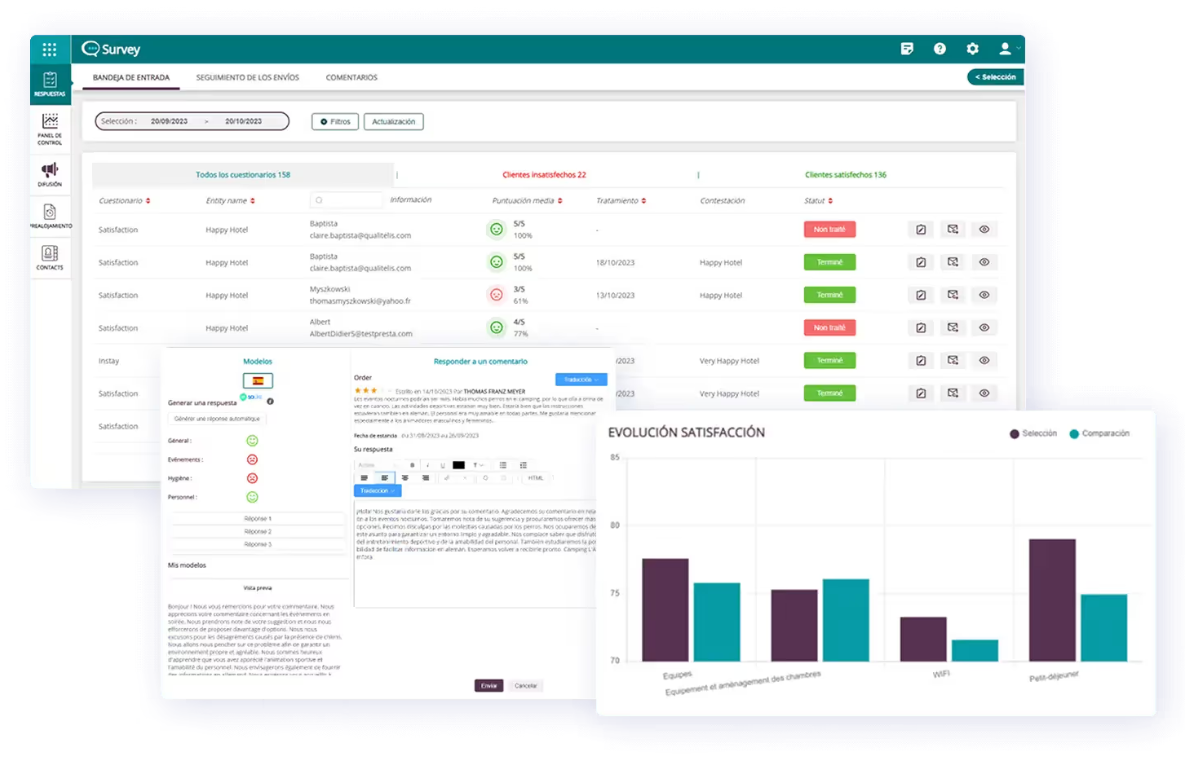Click the Filtros button

pos(335,122)
